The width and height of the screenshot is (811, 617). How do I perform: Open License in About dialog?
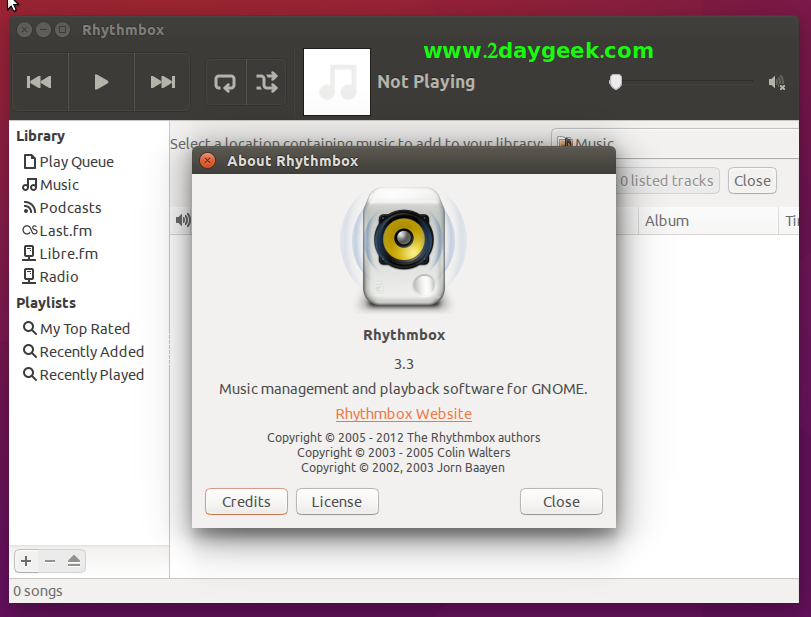pos(337,502)
